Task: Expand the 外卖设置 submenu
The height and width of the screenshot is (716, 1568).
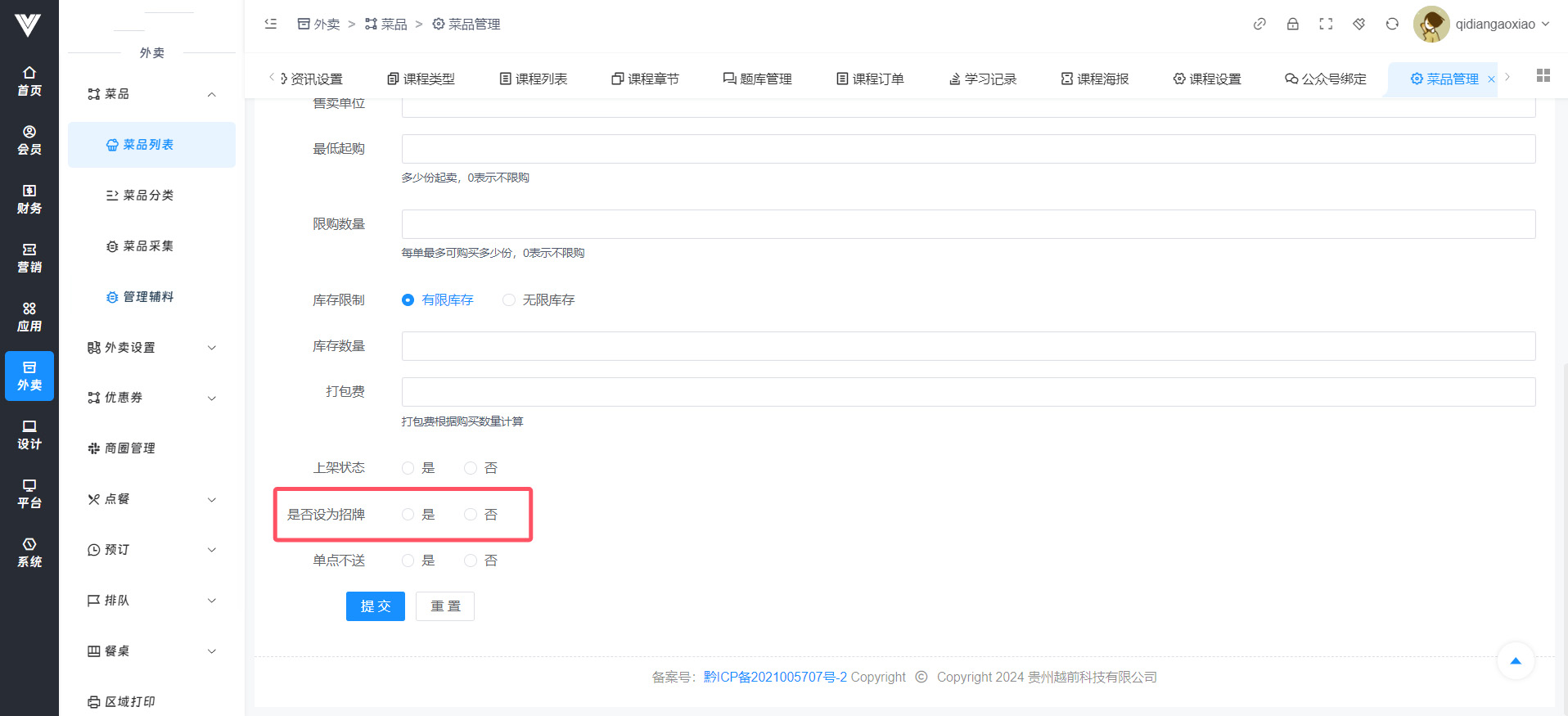Action: point(151,348)
